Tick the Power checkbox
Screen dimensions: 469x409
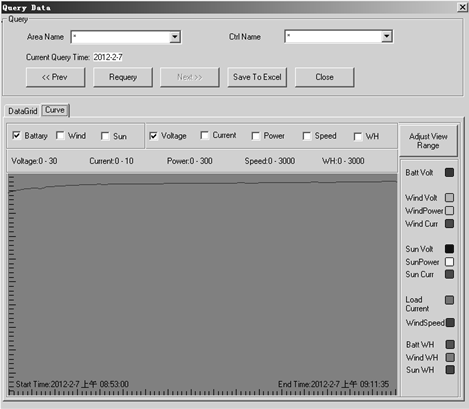tap(256, 136)
